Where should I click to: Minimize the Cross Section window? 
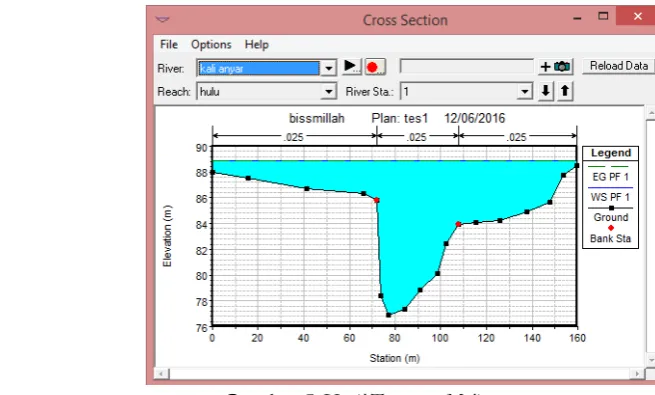pos(577,18)
